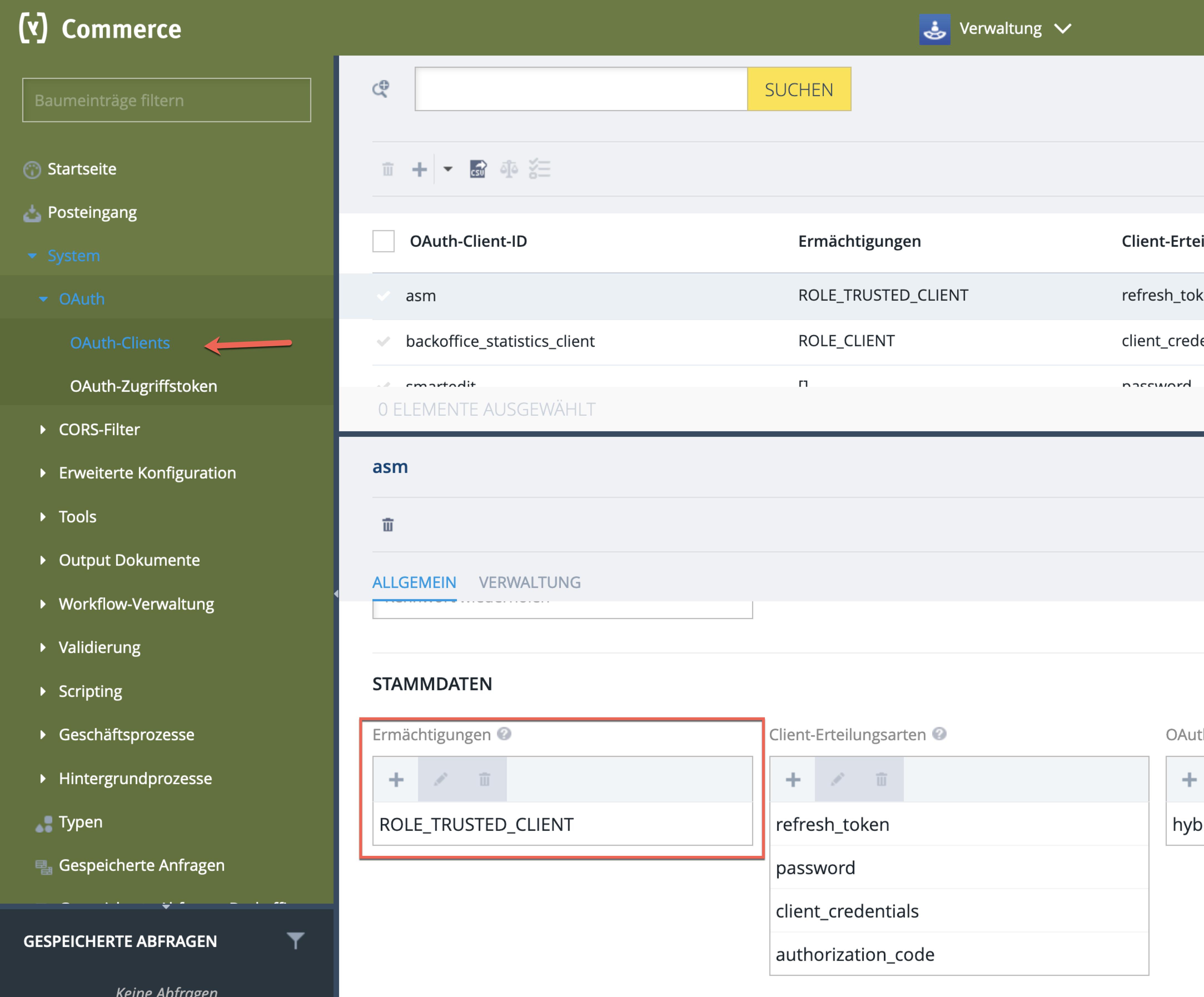Select the asm row checkmark
The width and height of the screenshot is (1204, 997).
(384, 296)
